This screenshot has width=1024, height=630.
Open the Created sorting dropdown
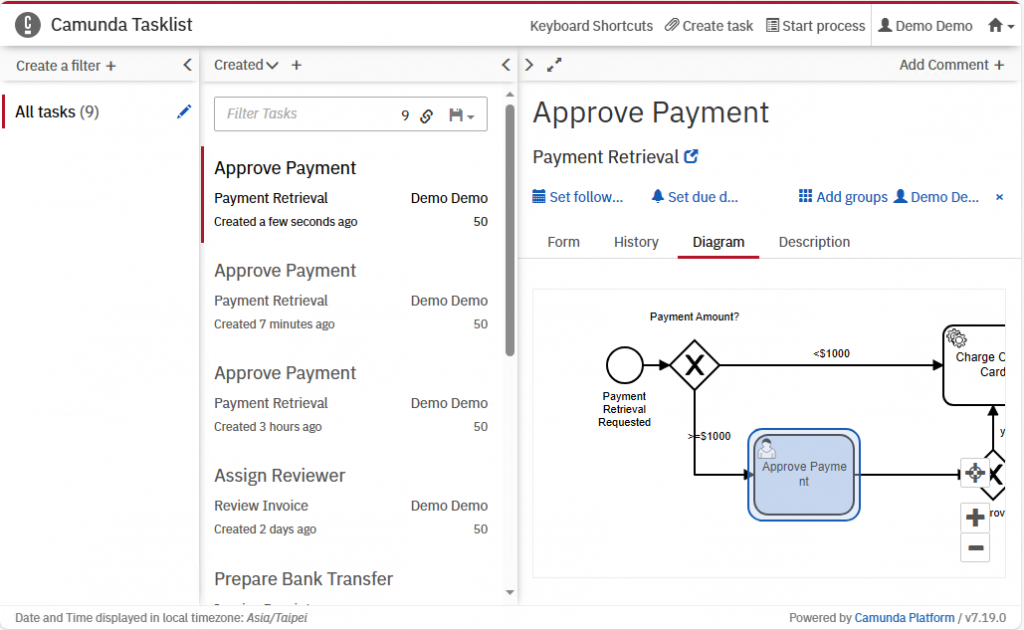coord(246,65)
